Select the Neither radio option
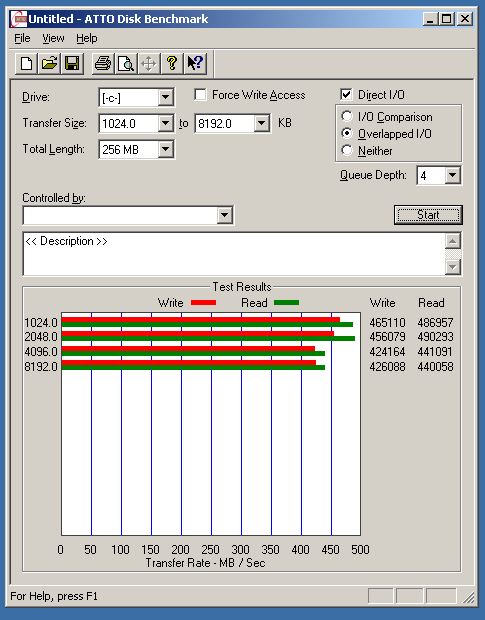485x620 pixels. pos(347,150)
